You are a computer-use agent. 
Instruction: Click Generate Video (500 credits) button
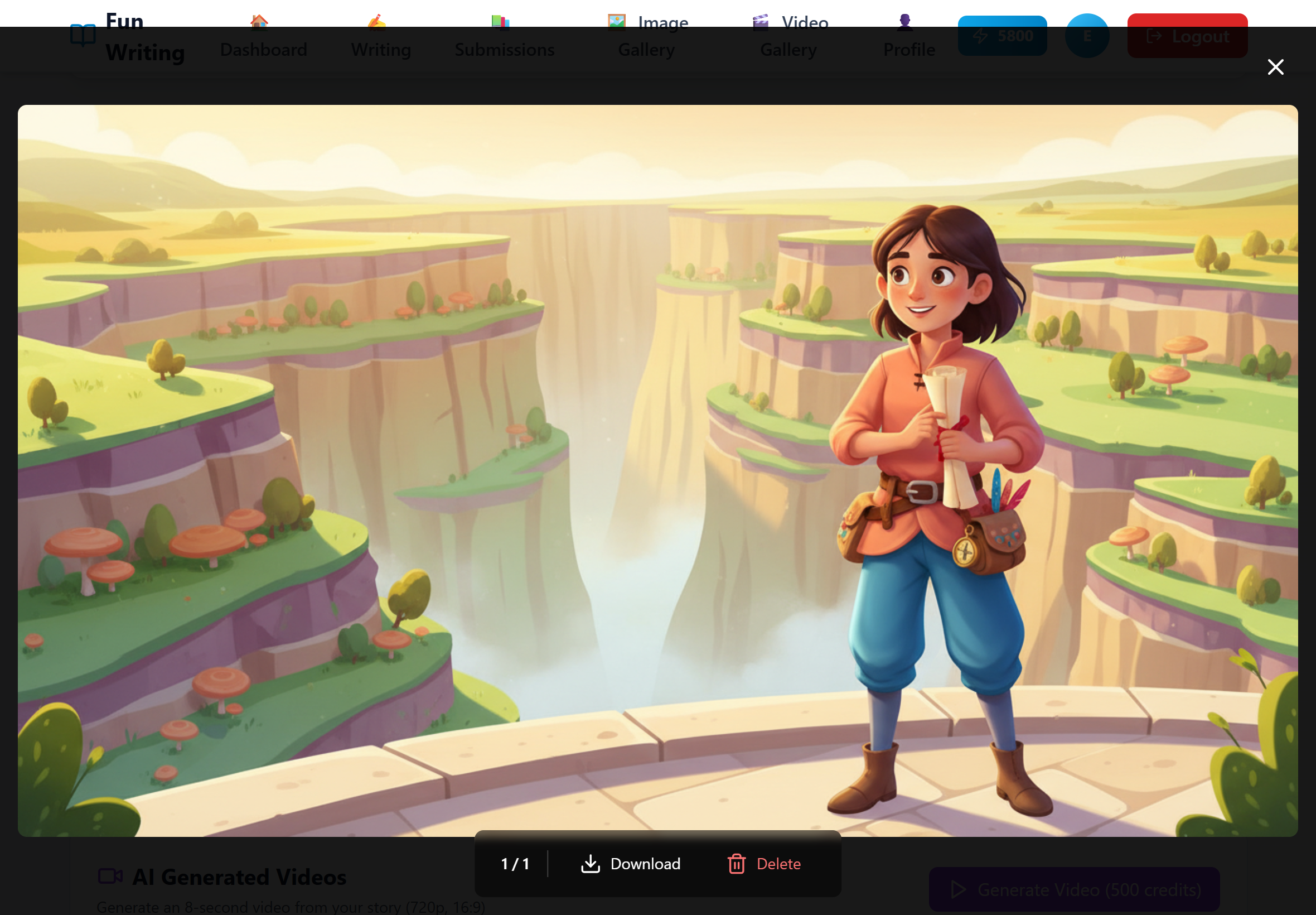click(1073, 889)
